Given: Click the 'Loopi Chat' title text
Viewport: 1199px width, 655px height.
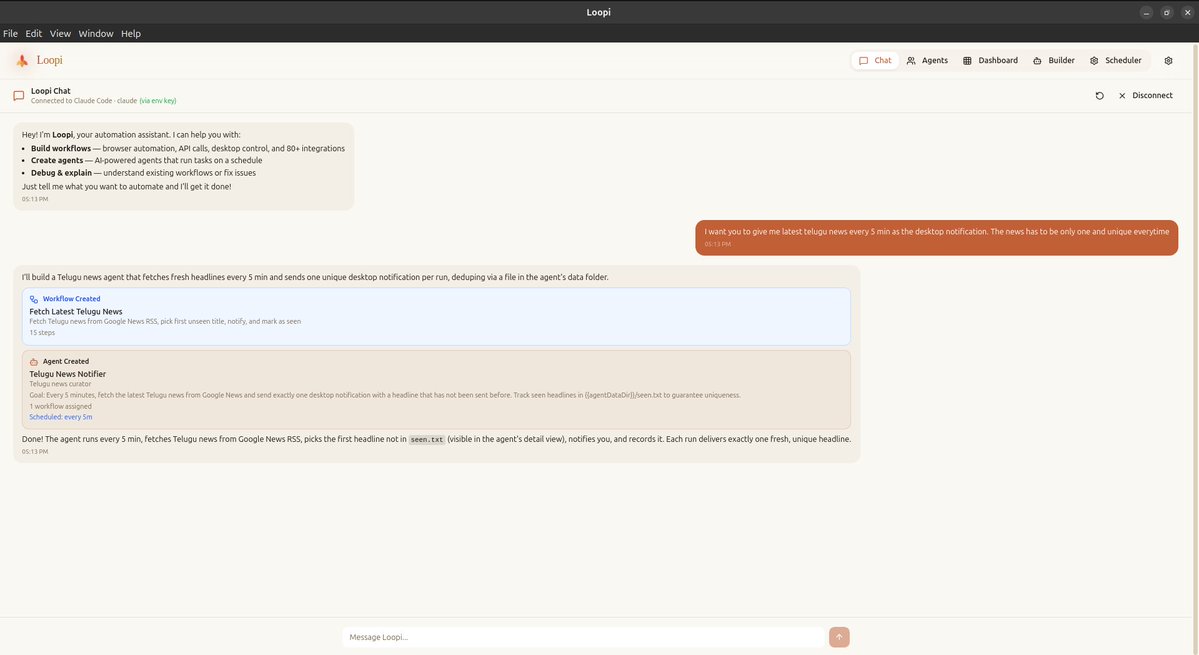Looking at the screenshot, I should coord(50,91).
